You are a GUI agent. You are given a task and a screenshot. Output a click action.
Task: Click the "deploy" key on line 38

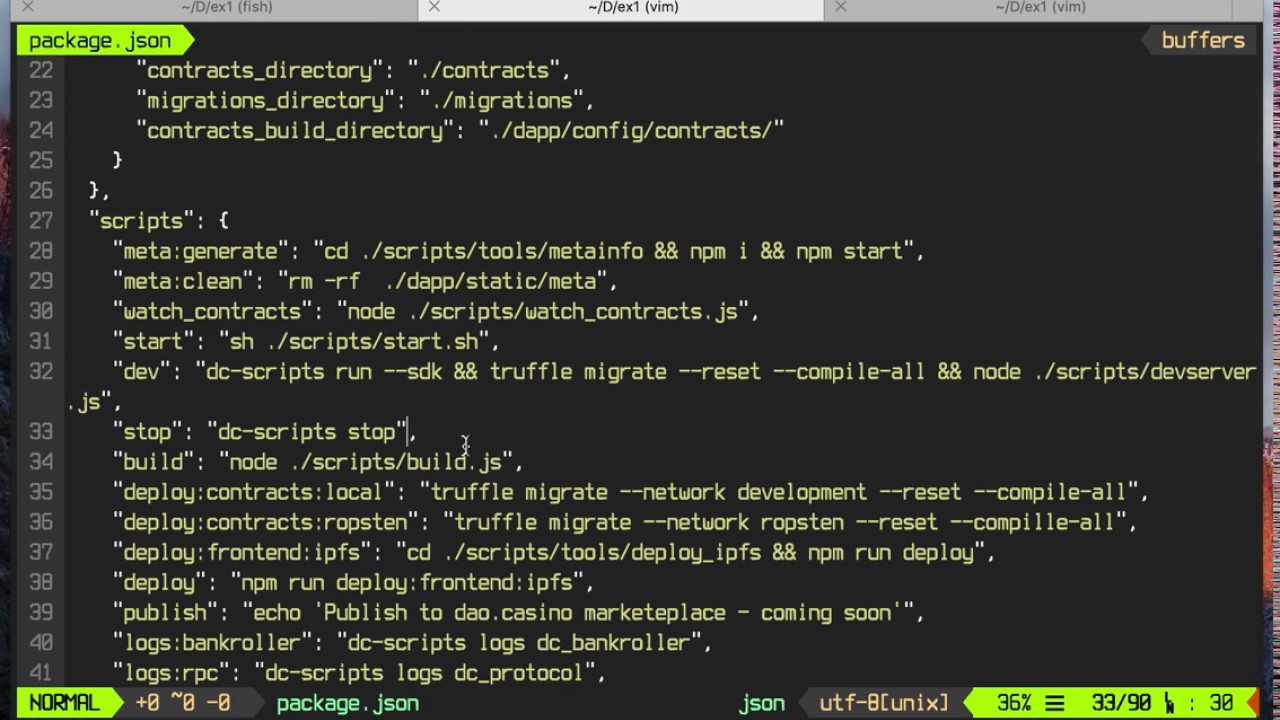(160, 583)
